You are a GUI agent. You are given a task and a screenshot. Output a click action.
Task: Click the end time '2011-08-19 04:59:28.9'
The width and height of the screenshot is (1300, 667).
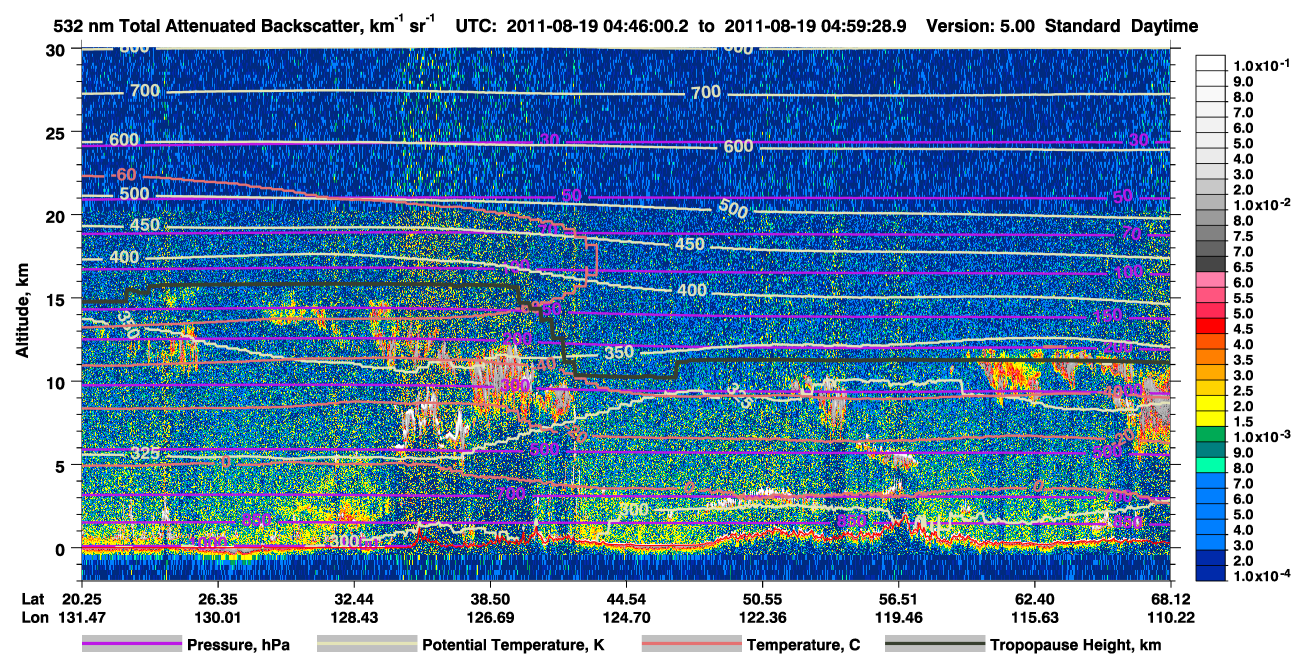pos(815,26)
